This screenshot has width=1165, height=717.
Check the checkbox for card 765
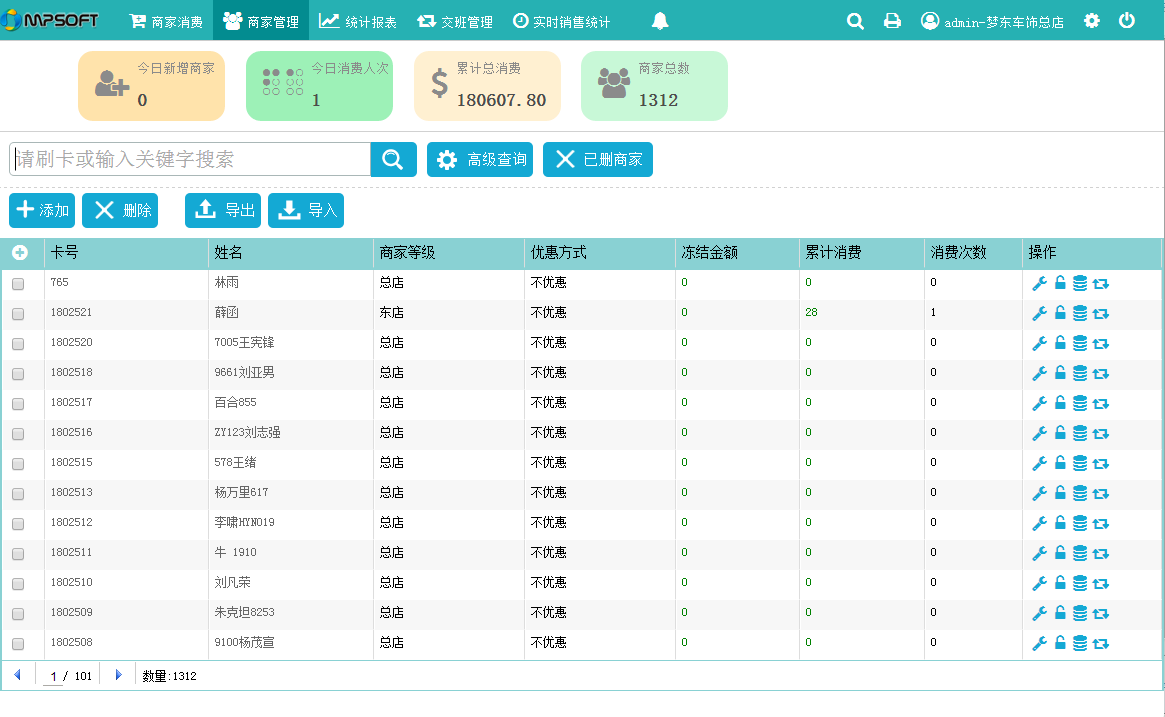18,284
